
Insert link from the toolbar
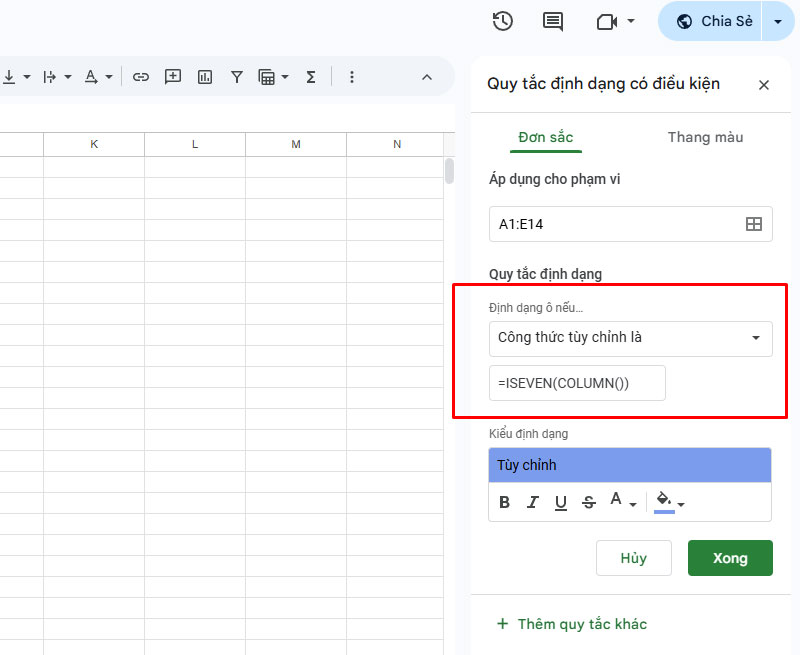click(x=141, y=76)
